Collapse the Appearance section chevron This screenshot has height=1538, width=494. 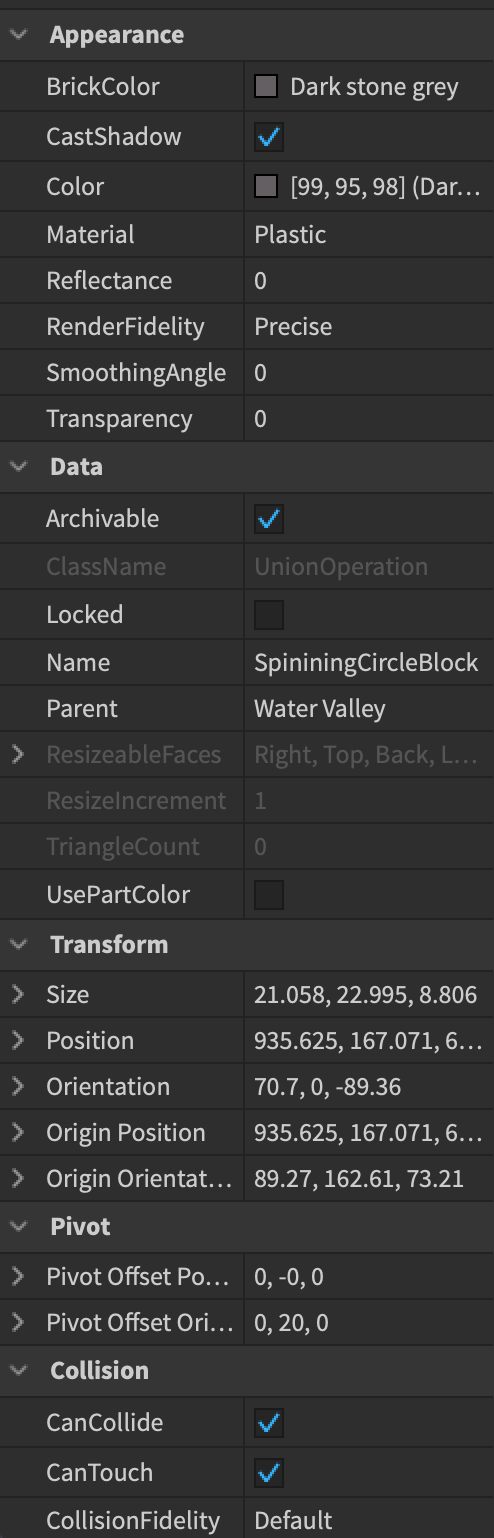pos(18,34)
